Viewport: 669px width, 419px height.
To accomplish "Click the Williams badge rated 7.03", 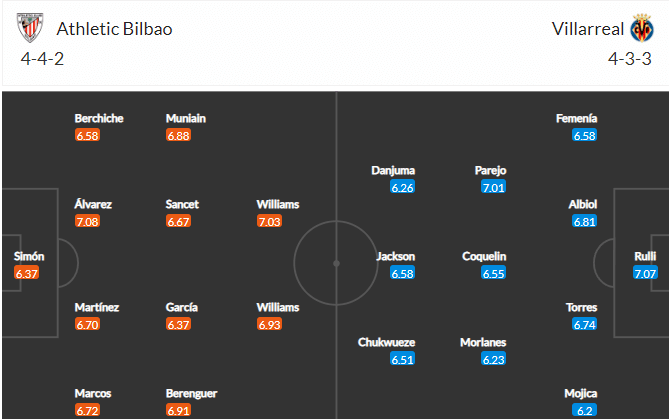I will (269, 221).
